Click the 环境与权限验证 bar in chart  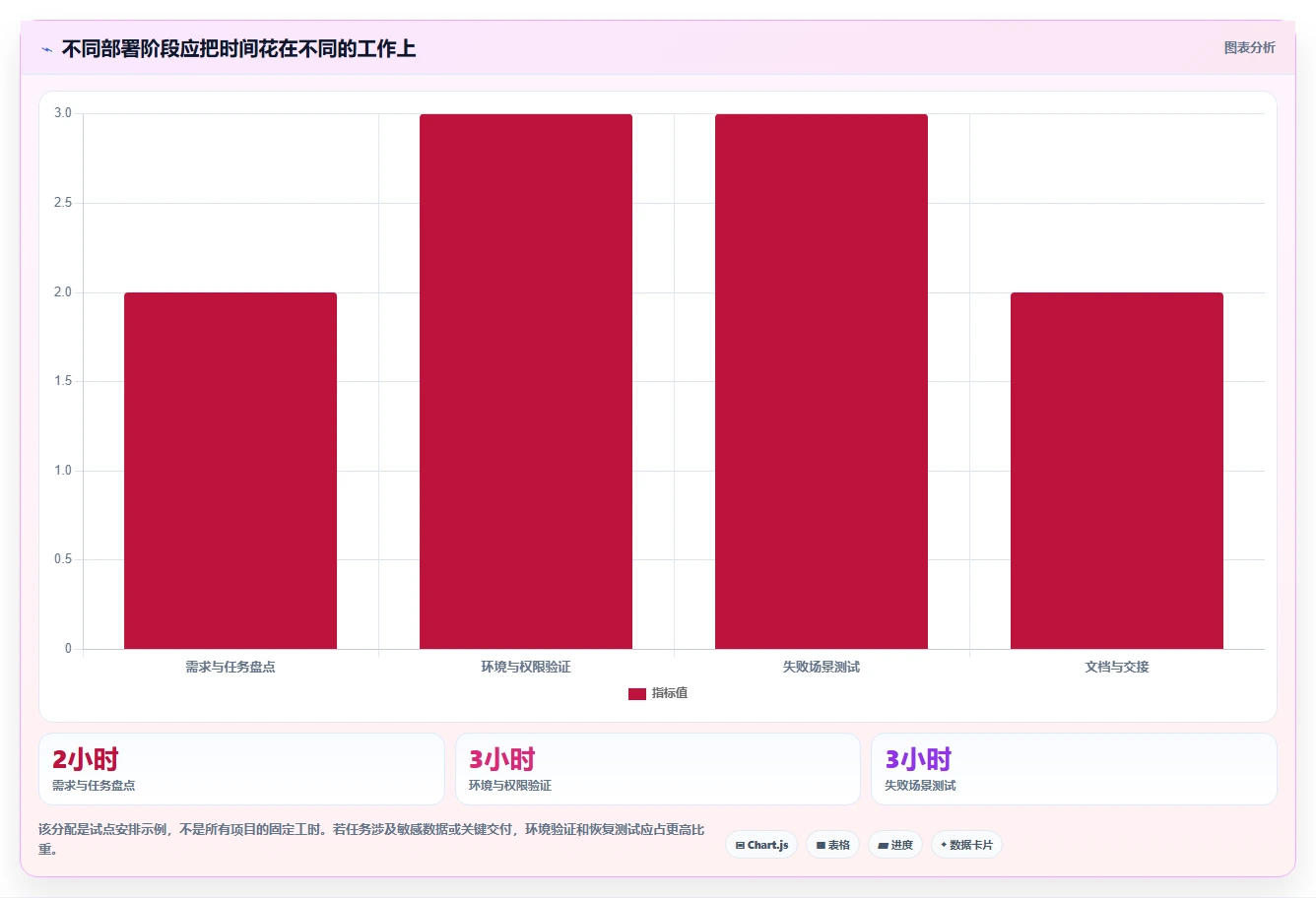pos(526,381)
